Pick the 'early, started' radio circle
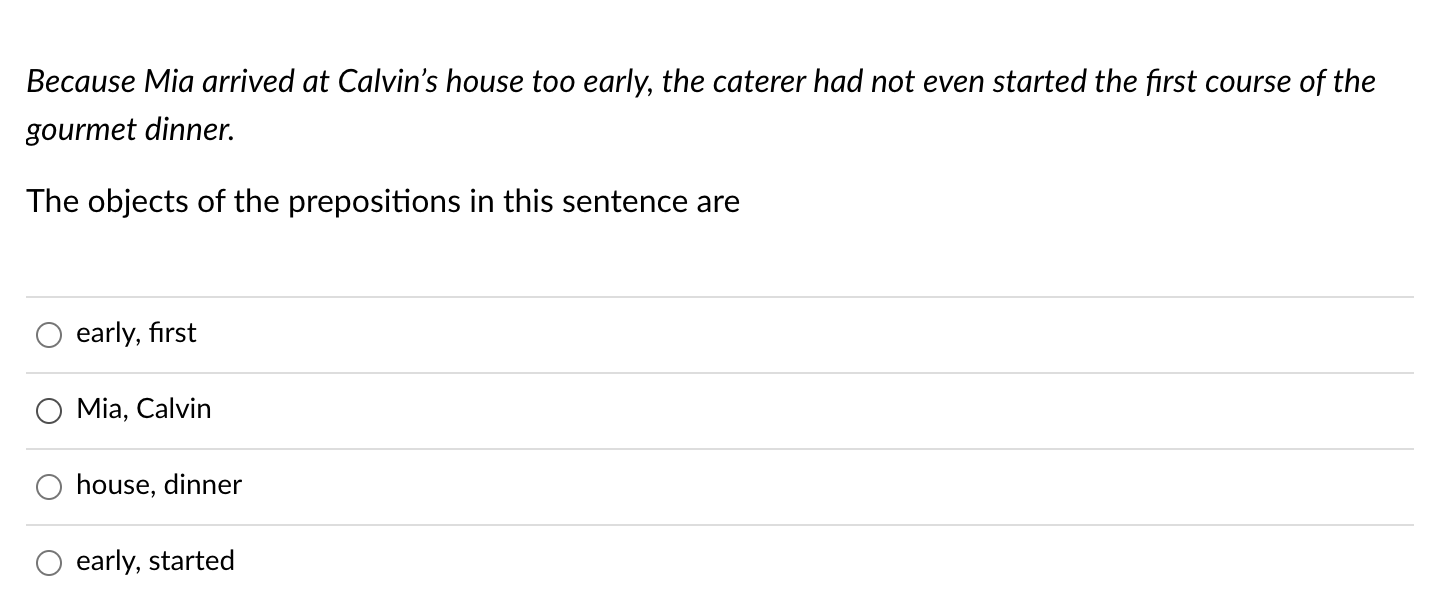Screen dimensions: 1446x610 49,563
